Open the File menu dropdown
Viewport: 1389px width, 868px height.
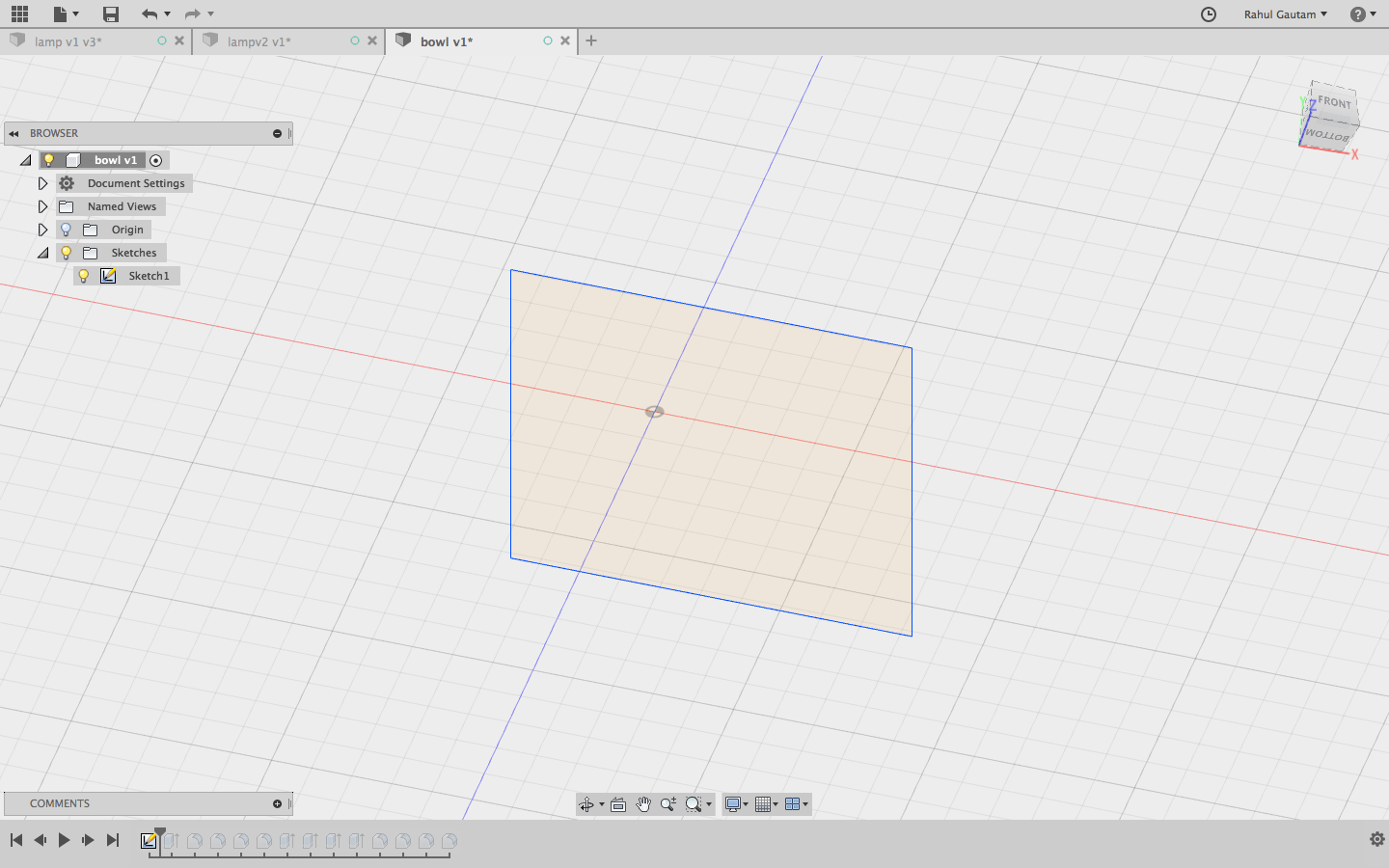click(66, 14)
